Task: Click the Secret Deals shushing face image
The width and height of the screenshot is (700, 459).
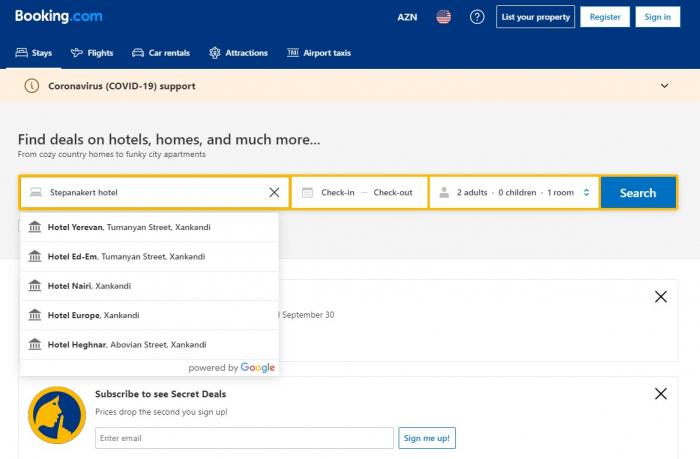Action: pos(57,415)
